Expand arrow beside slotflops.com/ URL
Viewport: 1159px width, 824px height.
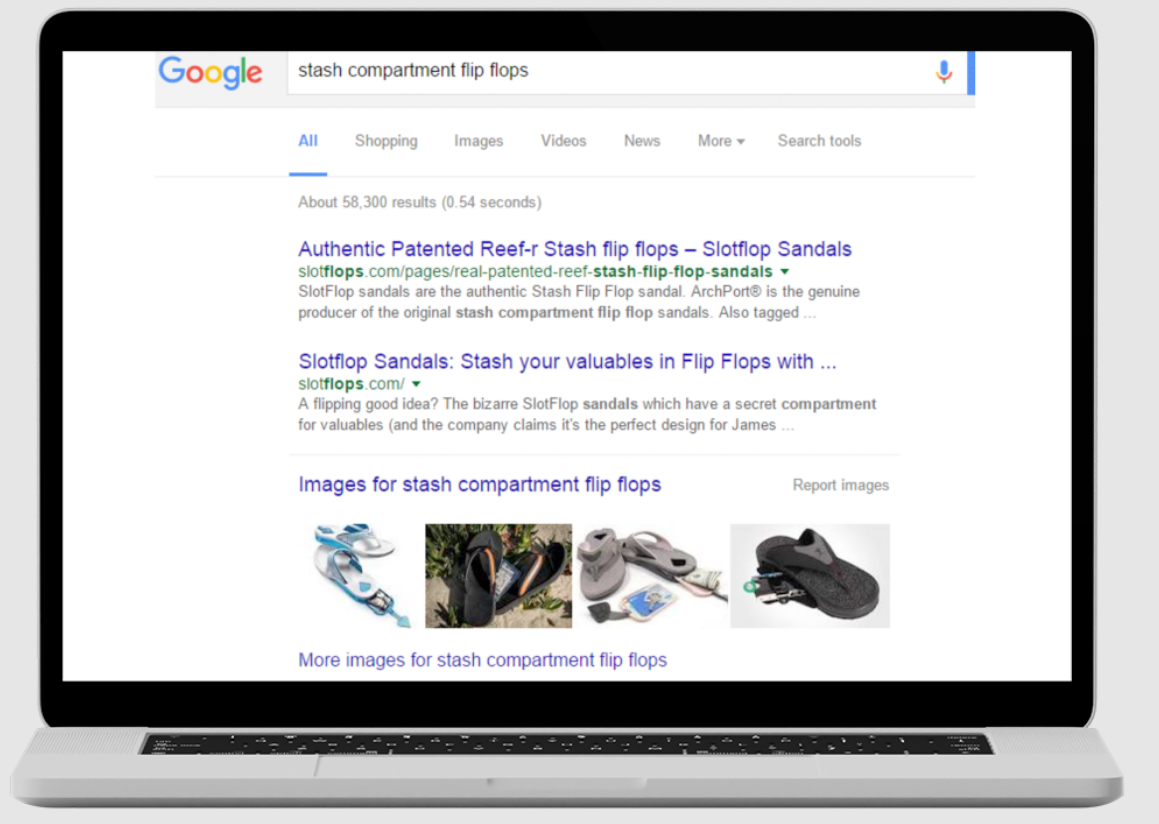(416, 384)
